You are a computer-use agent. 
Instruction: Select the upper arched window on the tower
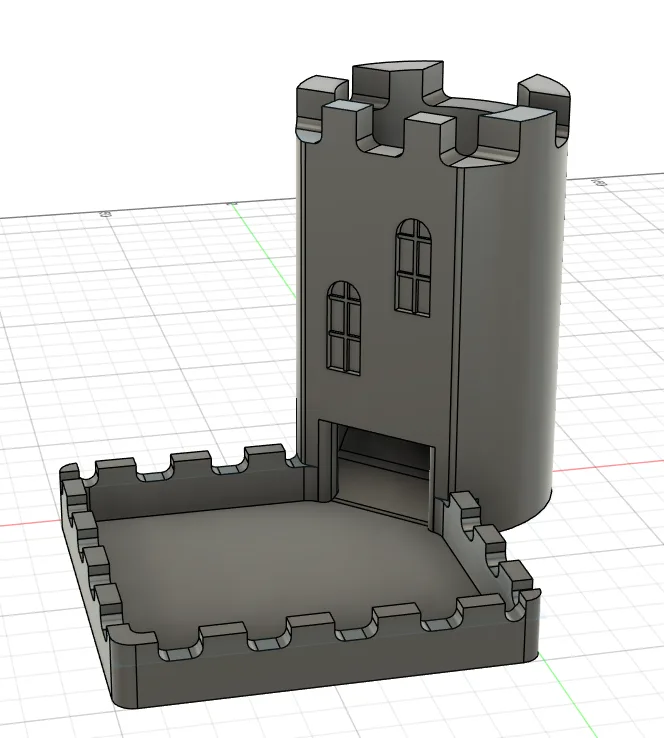tap(414, 267)
